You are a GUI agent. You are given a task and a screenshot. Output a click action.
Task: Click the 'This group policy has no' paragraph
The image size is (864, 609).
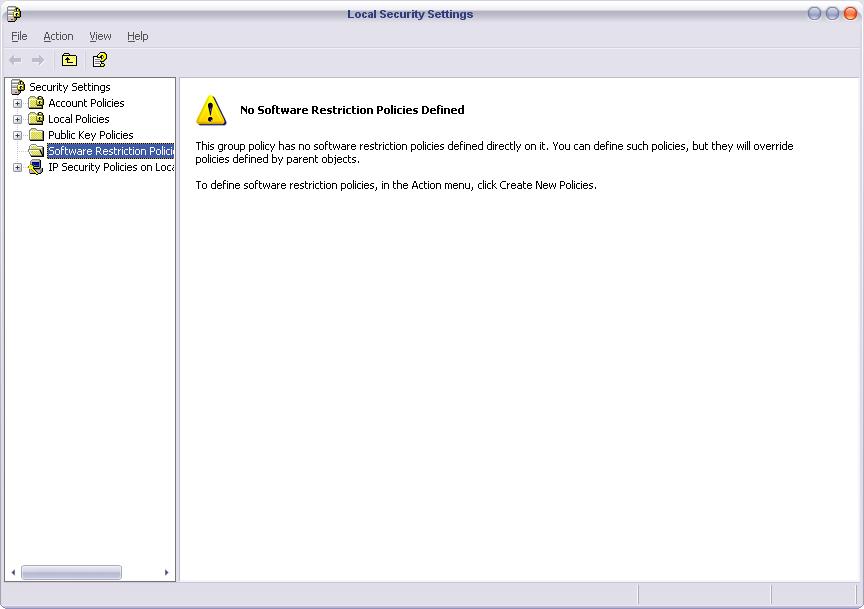coord(494,153)
